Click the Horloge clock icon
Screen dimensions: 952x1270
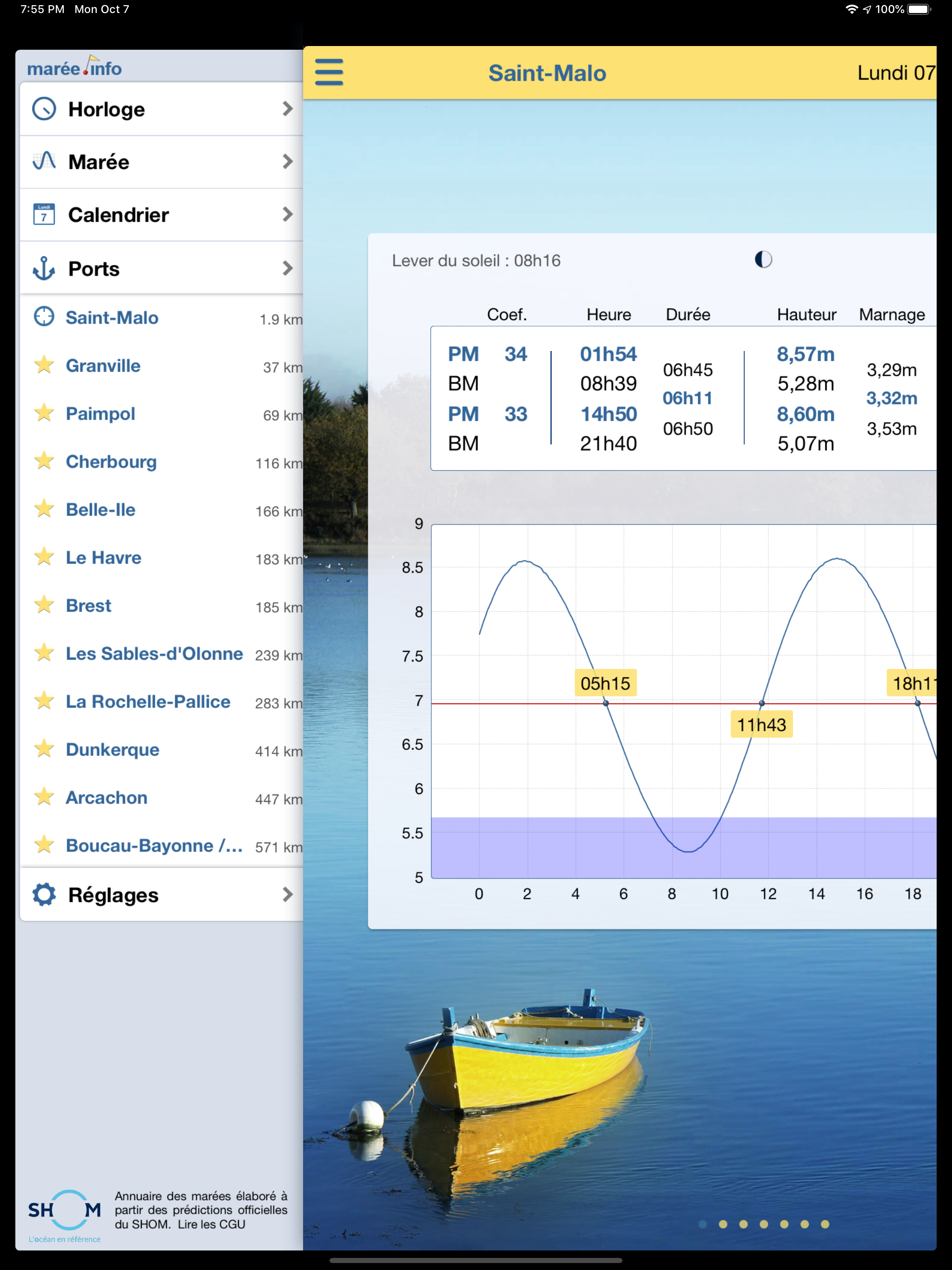pos(44,108)
